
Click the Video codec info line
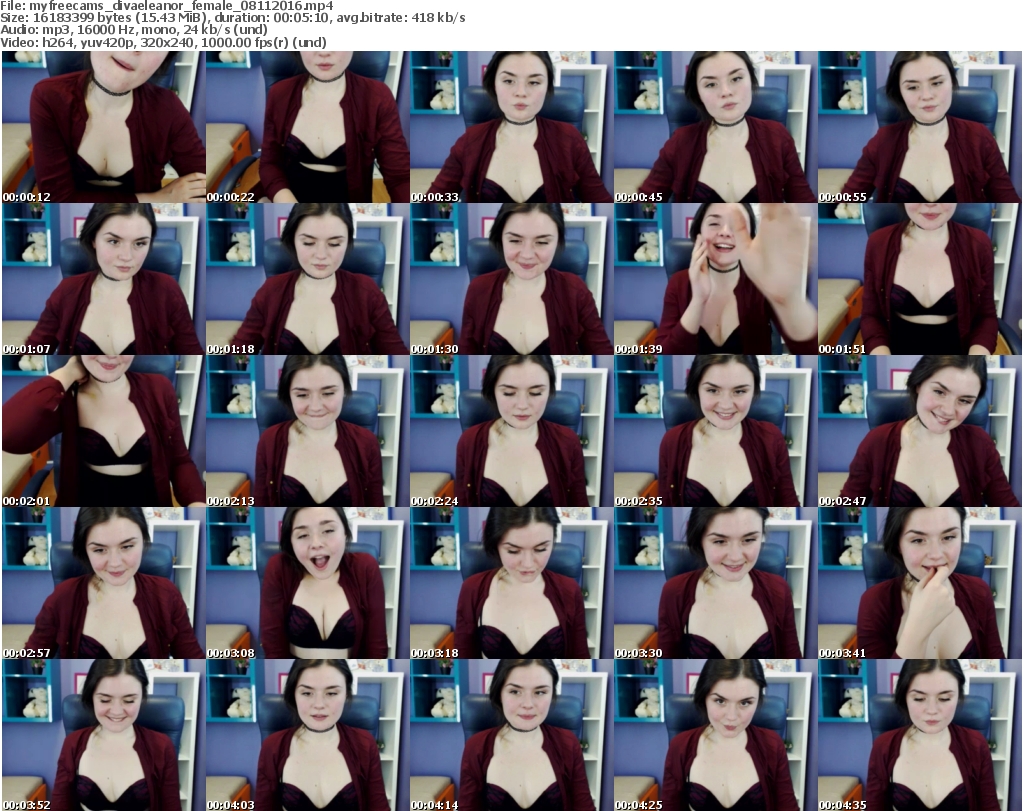coord(165,43)
